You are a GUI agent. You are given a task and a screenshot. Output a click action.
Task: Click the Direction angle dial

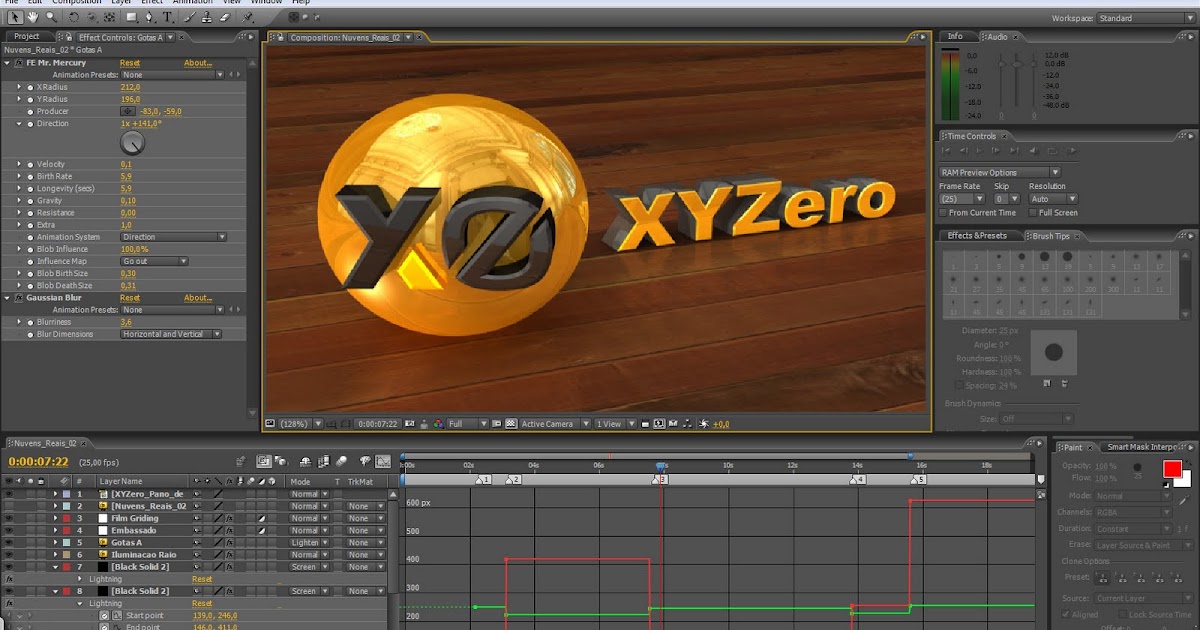click(x=132, y=143)
